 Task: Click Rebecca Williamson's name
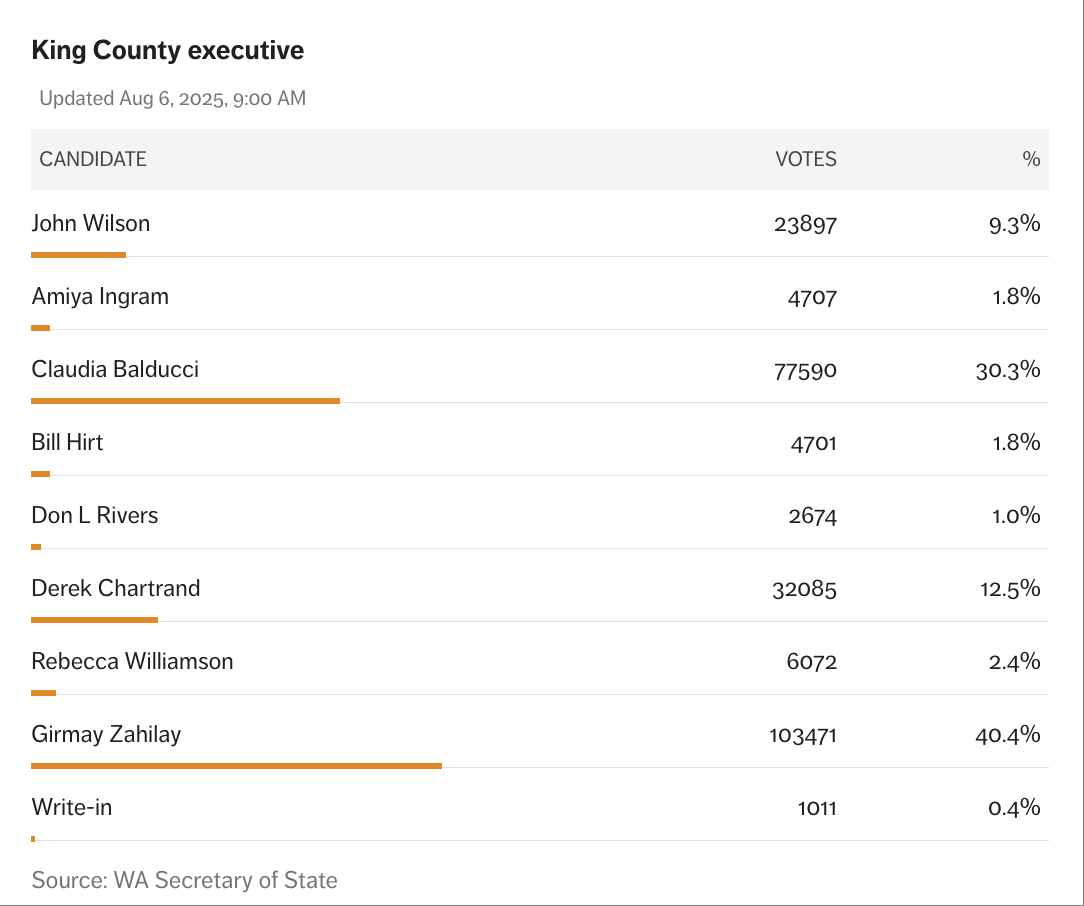pyautogui.click(x=132, y=661)
